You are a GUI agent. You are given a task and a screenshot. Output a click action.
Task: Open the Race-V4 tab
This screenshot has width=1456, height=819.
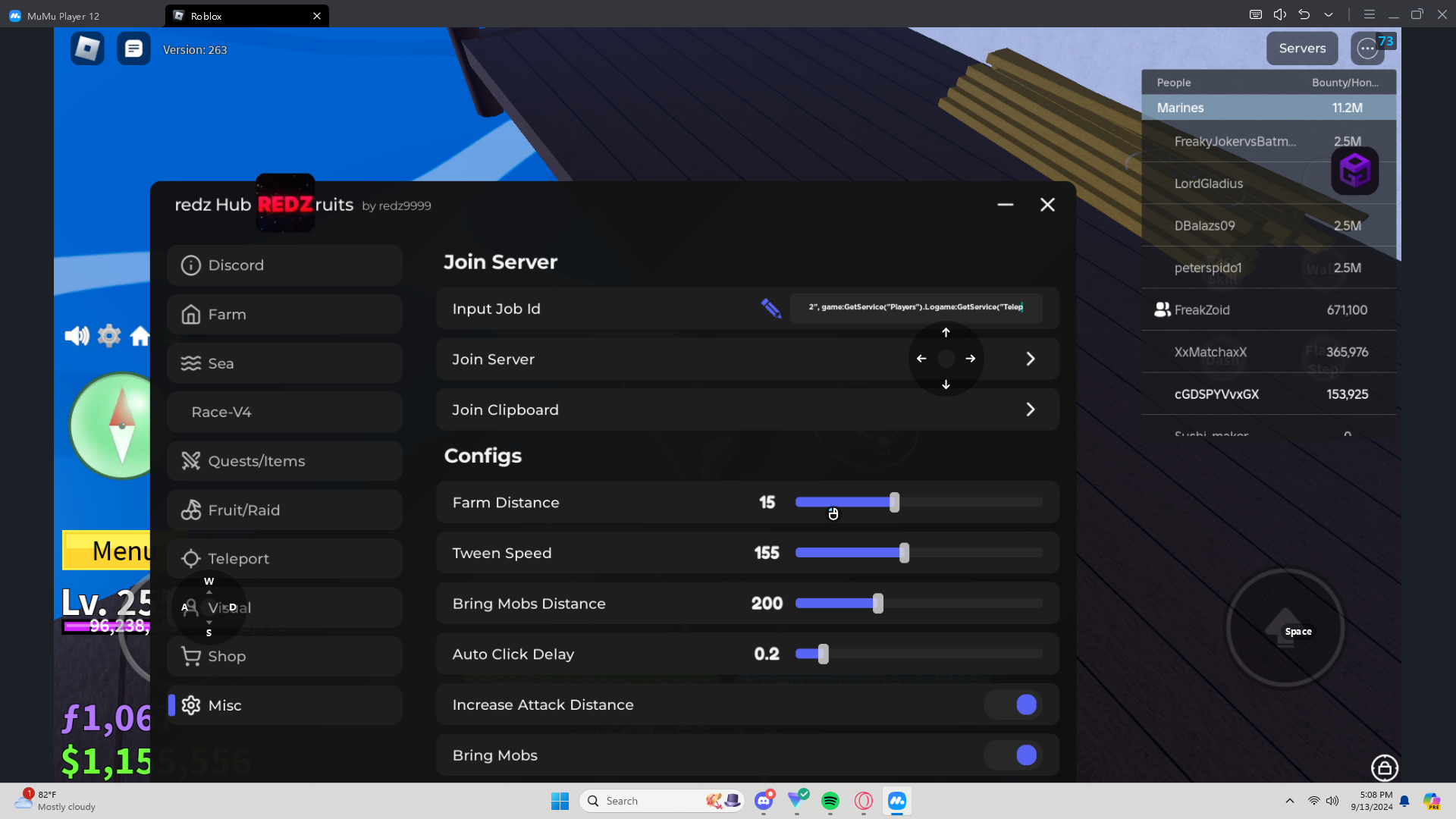tap(284, 412)
